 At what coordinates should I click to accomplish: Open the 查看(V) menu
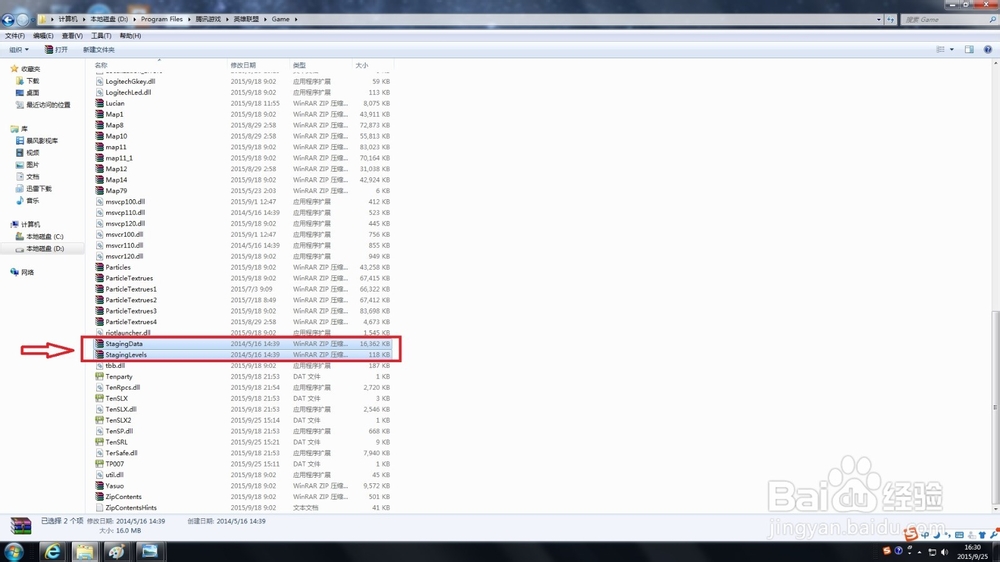pyautogui.click(x=72, y=36)
